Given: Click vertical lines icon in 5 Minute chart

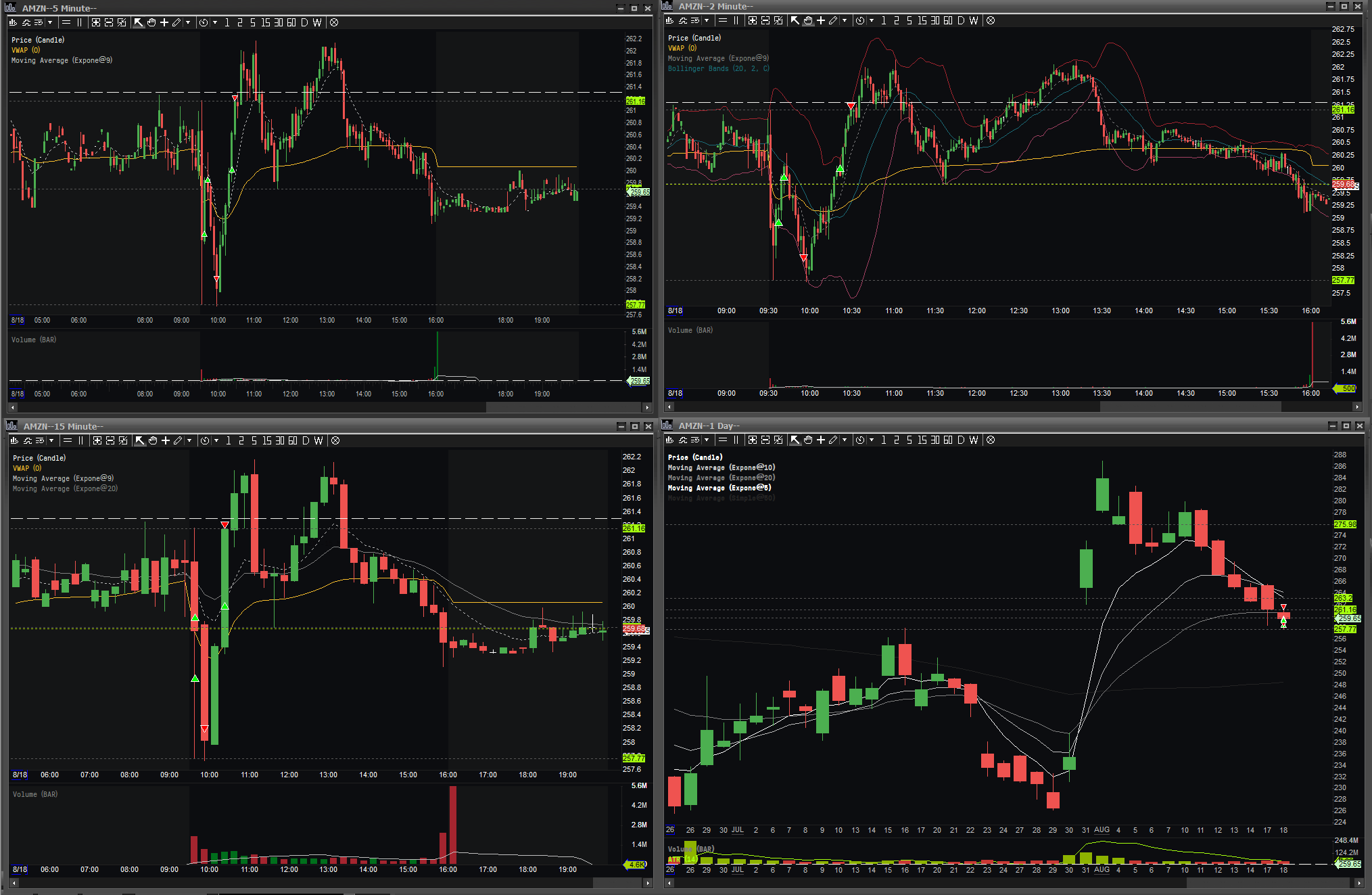Looking at the screenshot, I should (80, 22).
